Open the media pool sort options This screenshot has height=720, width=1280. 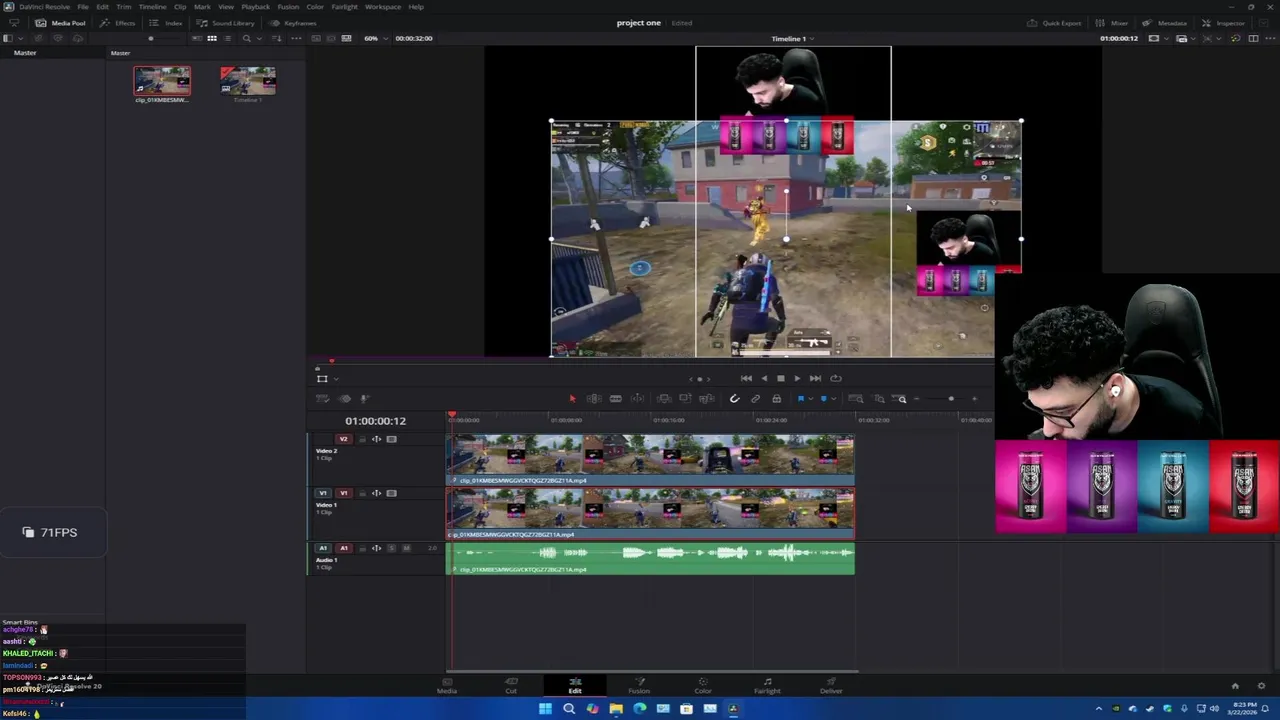tap(277, 38)
